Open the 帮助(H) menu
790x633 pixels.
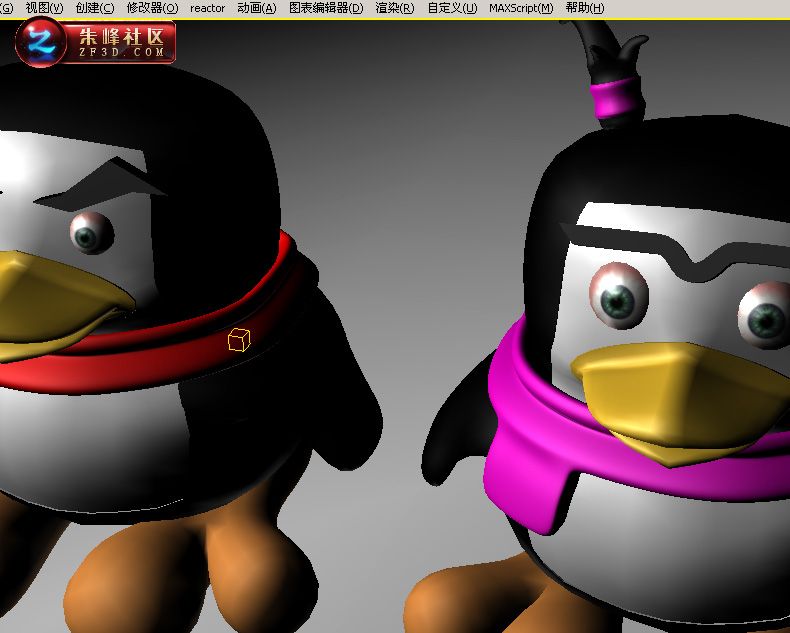click(x=584, y=8)
